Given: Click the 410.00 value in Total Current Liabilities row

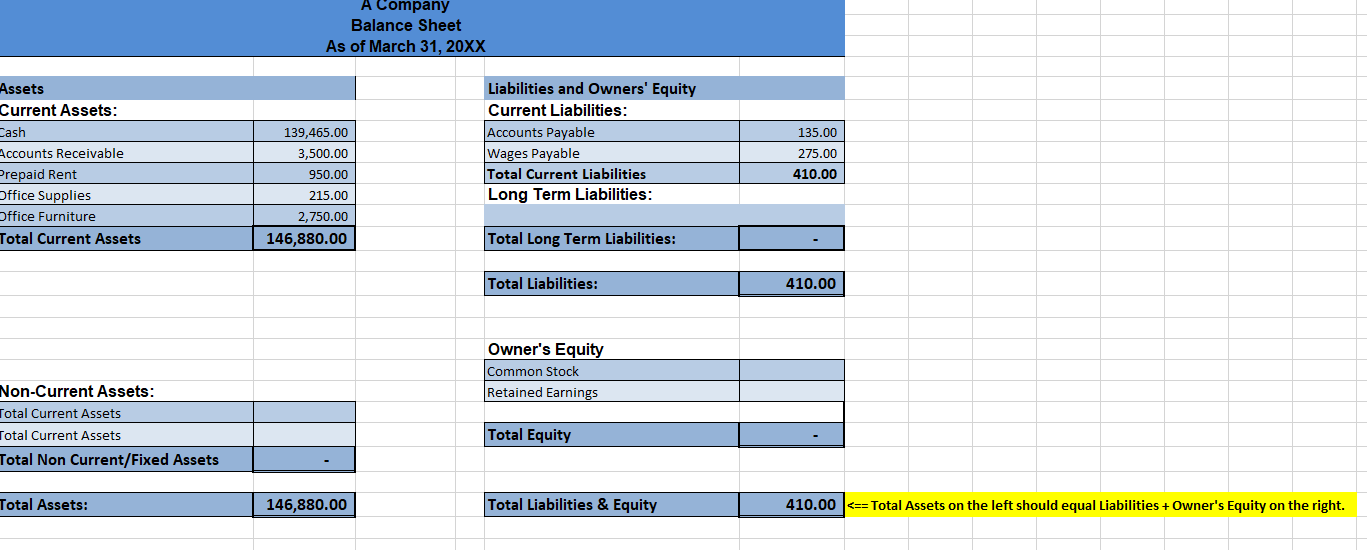Looking at the screenshot, I should click(x=792, y=174).
